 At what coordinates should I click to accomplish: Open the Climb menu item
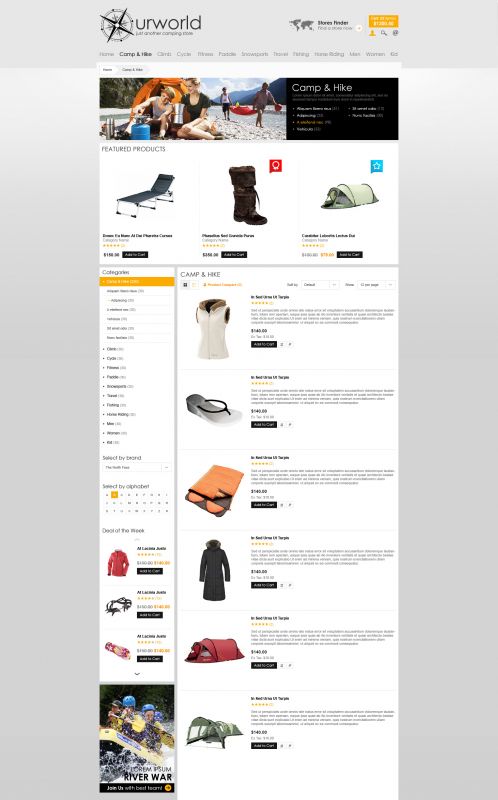click(x=164, y=54)
